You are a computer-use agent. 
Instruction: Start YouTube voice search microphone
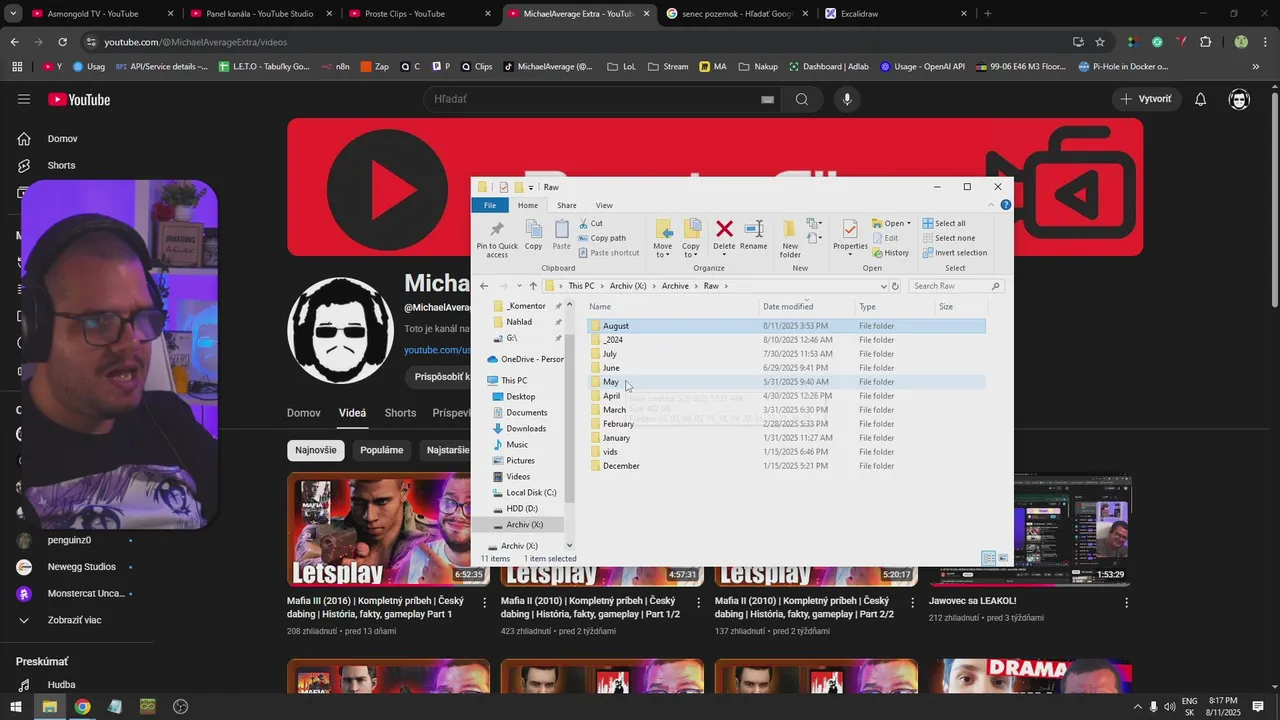pyautogui.click(x=847, y=99)
